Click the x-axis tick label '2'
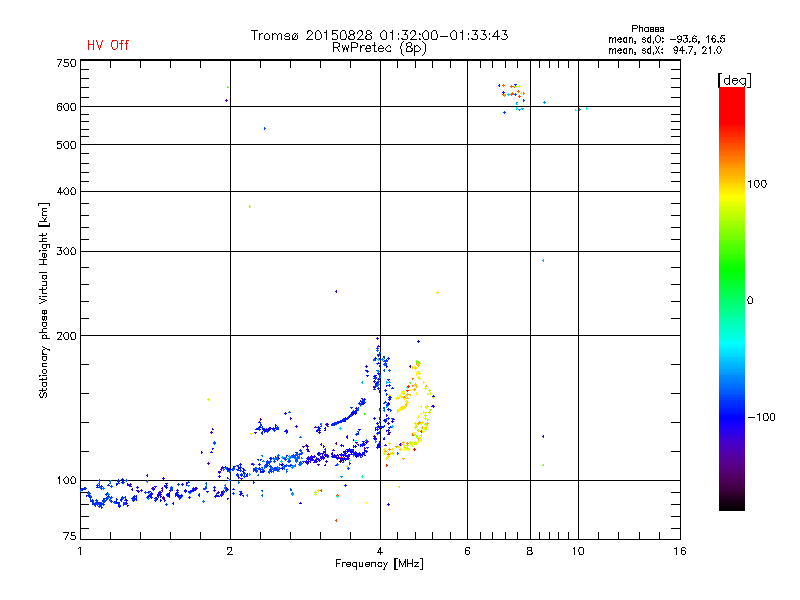800x600 pixels. [x=230, y=551]
